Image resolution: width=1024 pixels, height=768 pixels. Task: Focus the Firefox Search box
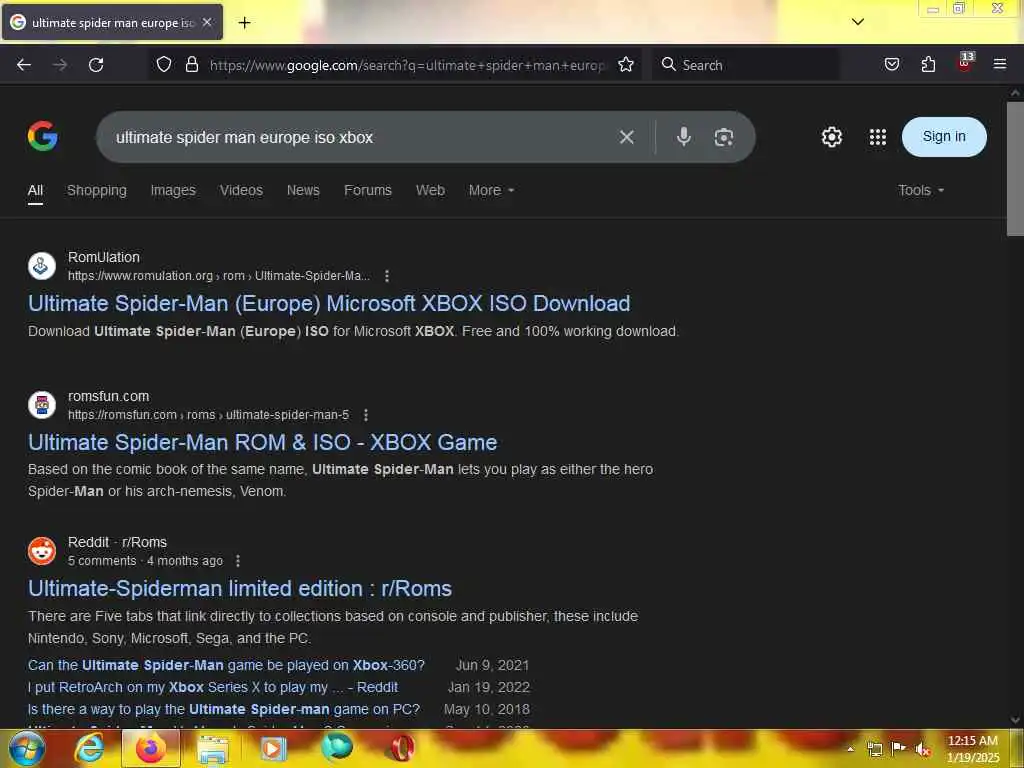coord(746,65)
